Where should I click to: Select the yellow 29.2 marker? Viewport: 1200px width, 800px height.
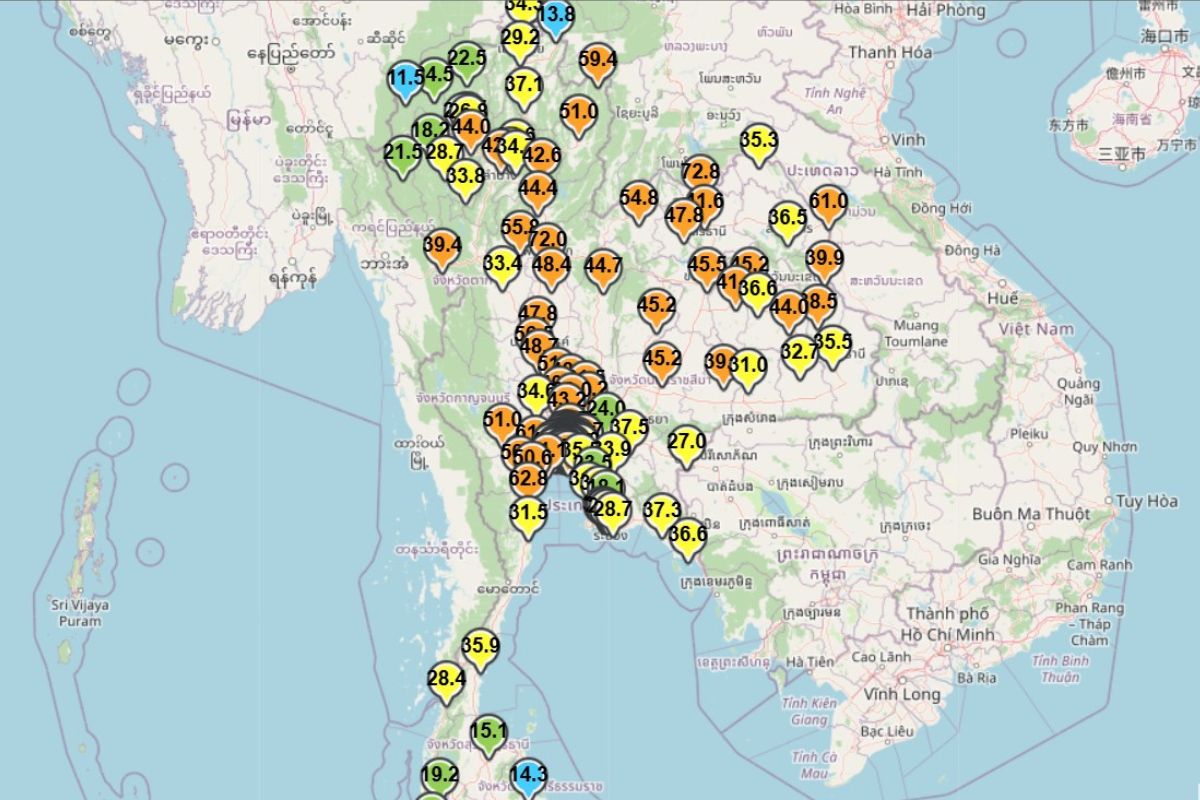point(520,43)
